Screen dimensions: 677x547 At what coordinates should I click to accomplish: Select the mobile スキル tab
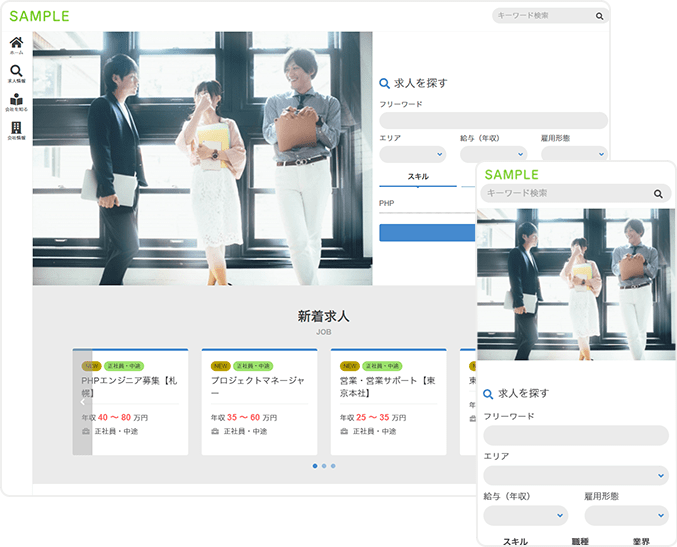(x=515, y=541)
